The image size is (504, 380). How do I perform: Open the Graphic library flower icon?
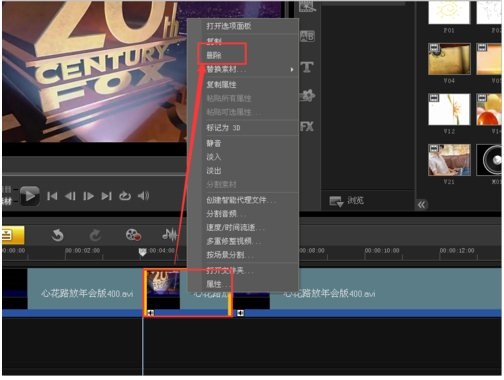(x=307, y=96)
